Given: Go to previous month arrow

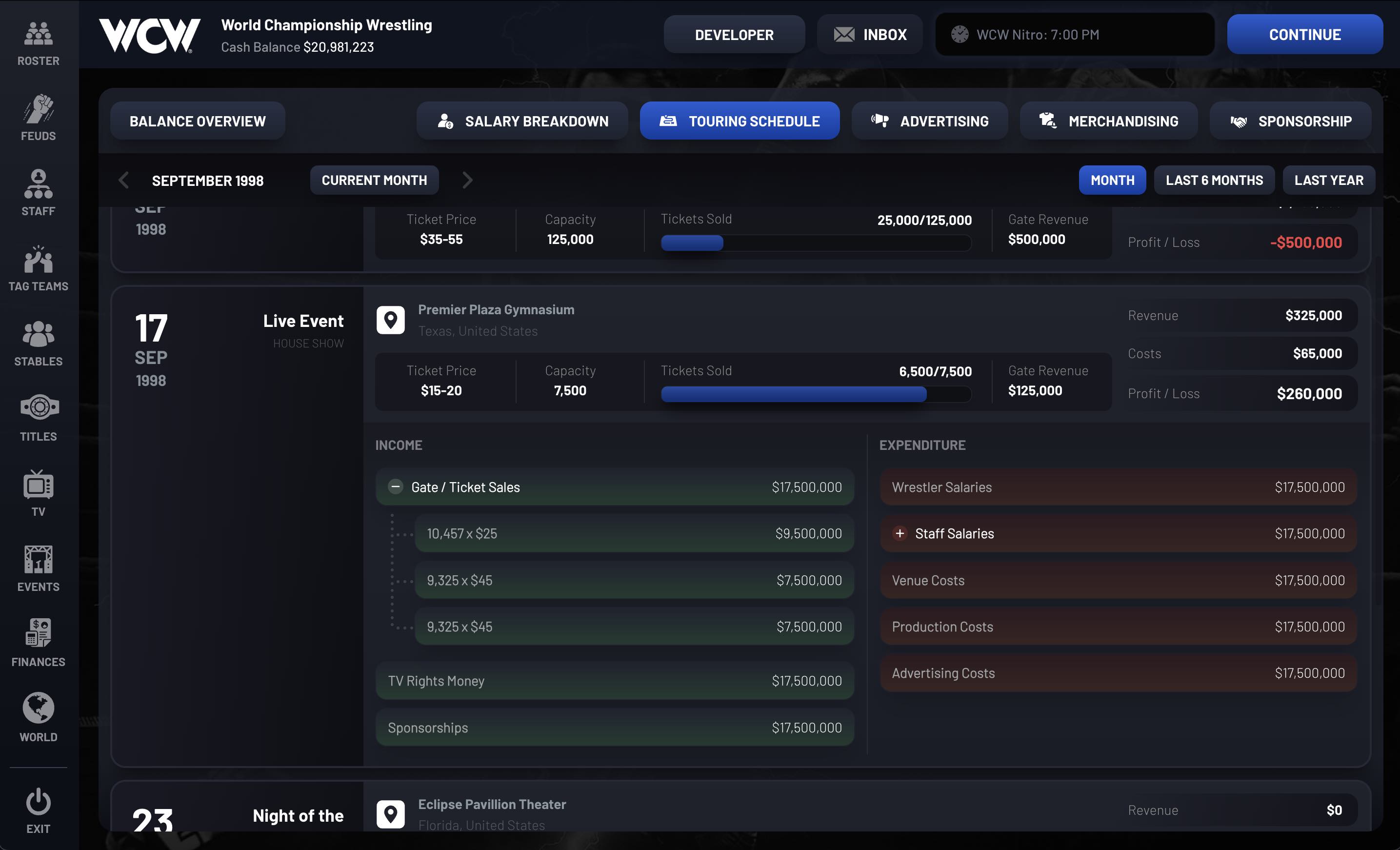Looking at the screenshot, I should (x=123, y=180).
